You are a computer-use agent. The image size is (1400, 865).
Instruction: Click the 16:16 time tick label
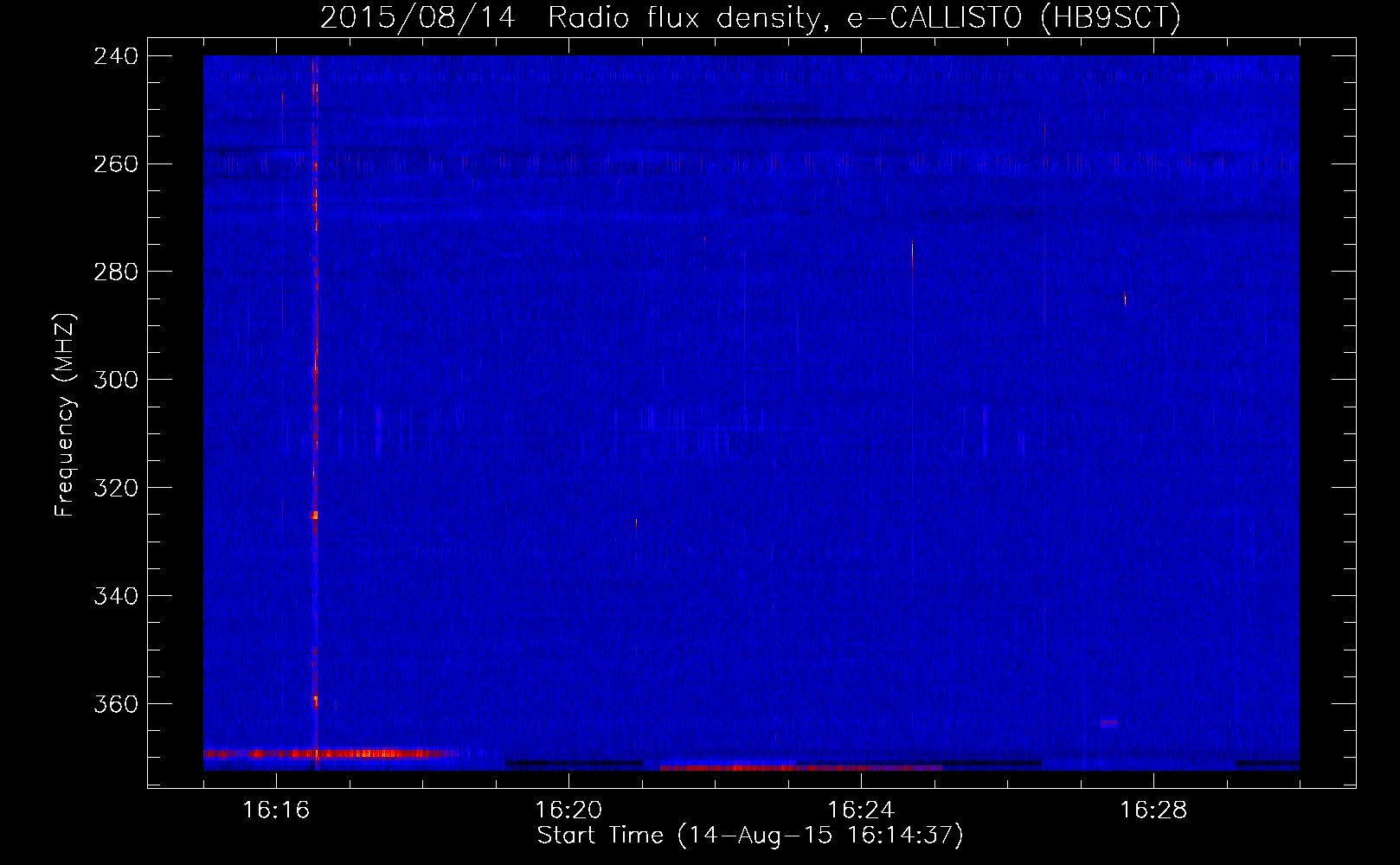[276, 811]
